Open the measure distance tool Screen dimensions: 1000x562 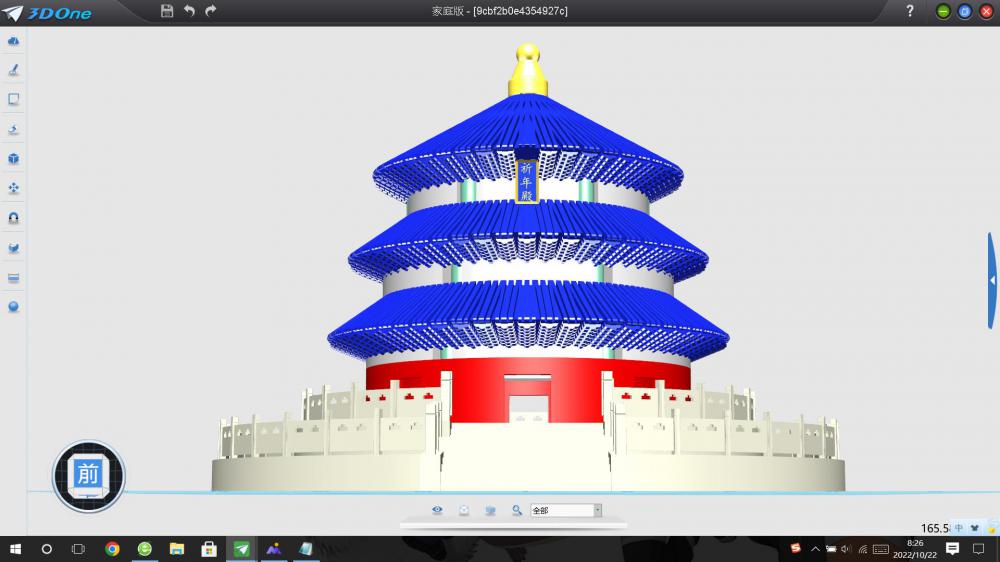coord(13,278)
